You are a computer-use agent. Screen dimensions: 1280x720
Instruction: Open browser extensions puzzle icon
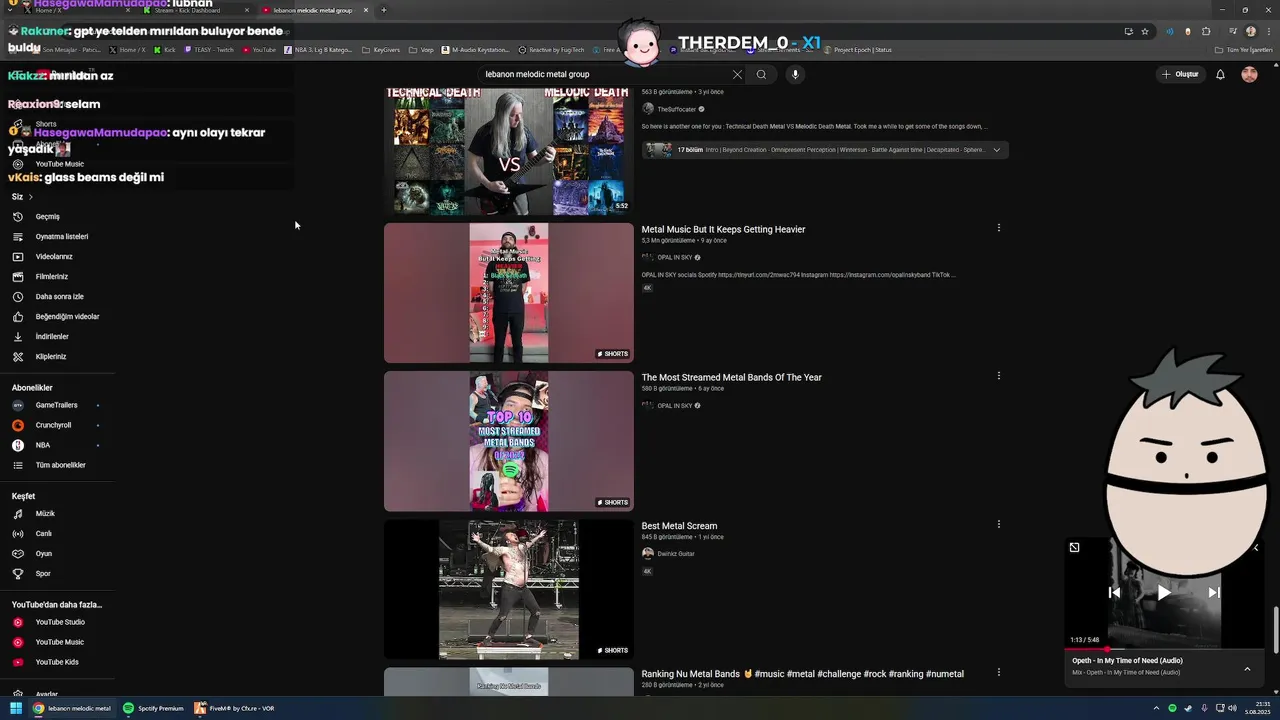click(x=1206, y=31)
